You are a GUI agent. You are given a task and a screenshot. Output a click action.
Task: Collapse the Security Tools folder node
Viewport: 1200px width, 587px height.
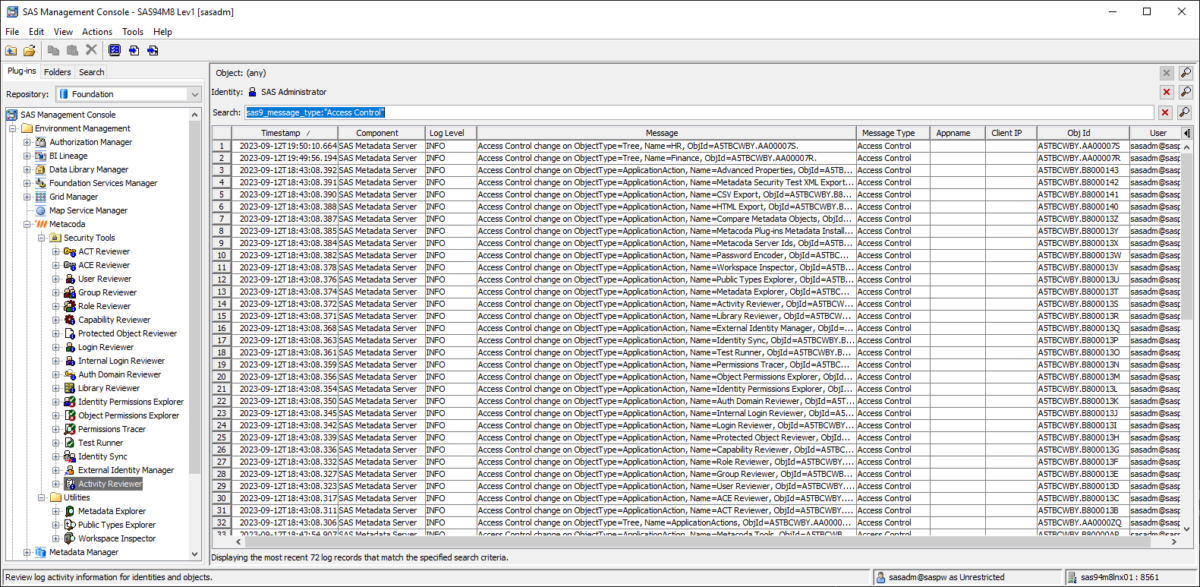pyautogui.click(x=42, y=238)
